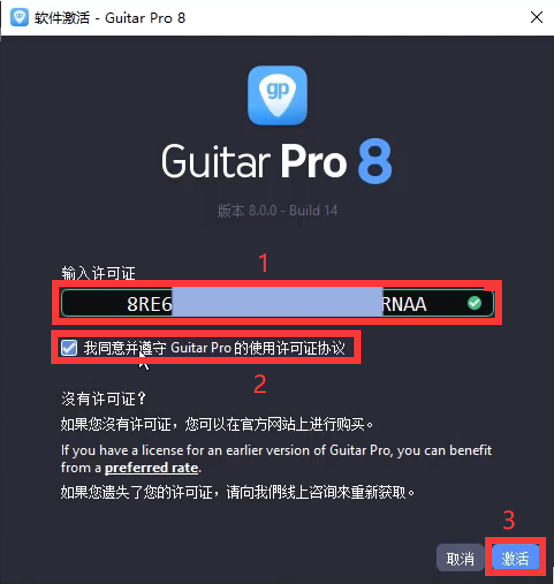Click the red annotation number 2
Image resolution: width=554 pixels, height=585 pixels.
[260, 384]
